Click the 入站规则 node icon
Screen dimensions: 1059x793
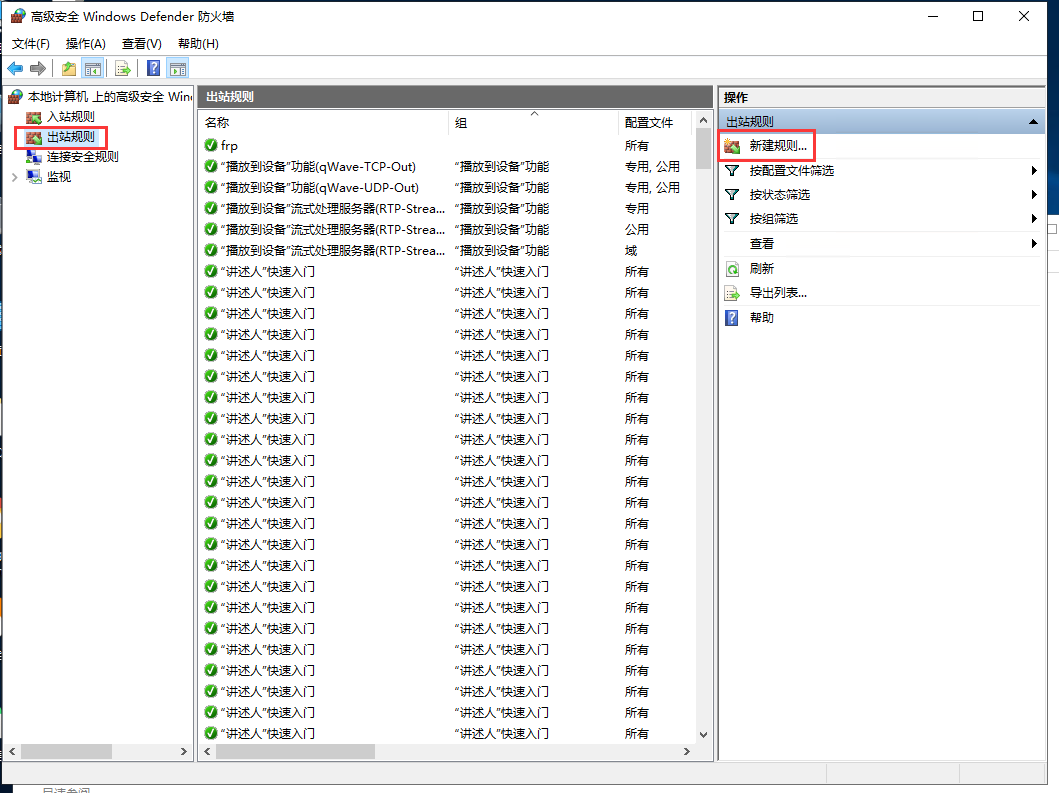point(34,117)
